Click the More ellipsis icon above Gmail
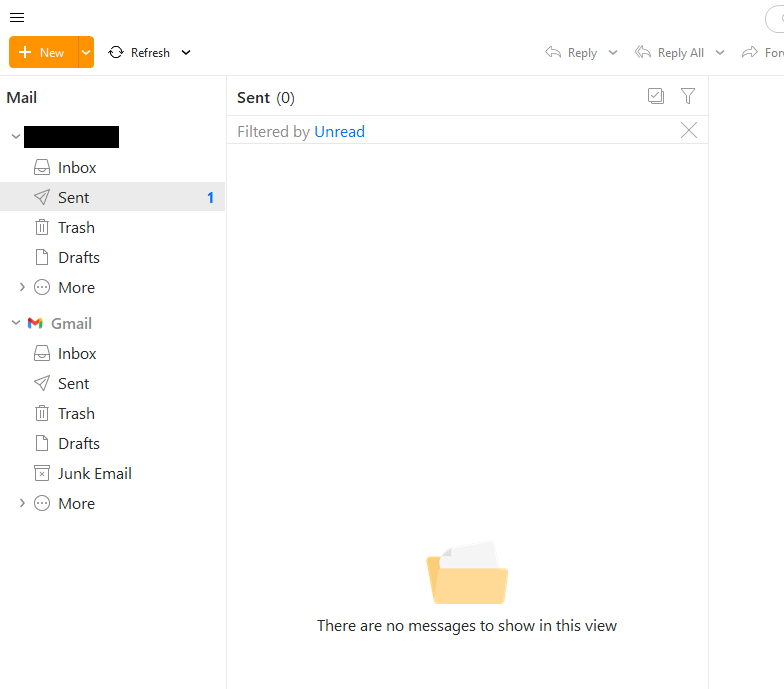 tap(42, 287)
